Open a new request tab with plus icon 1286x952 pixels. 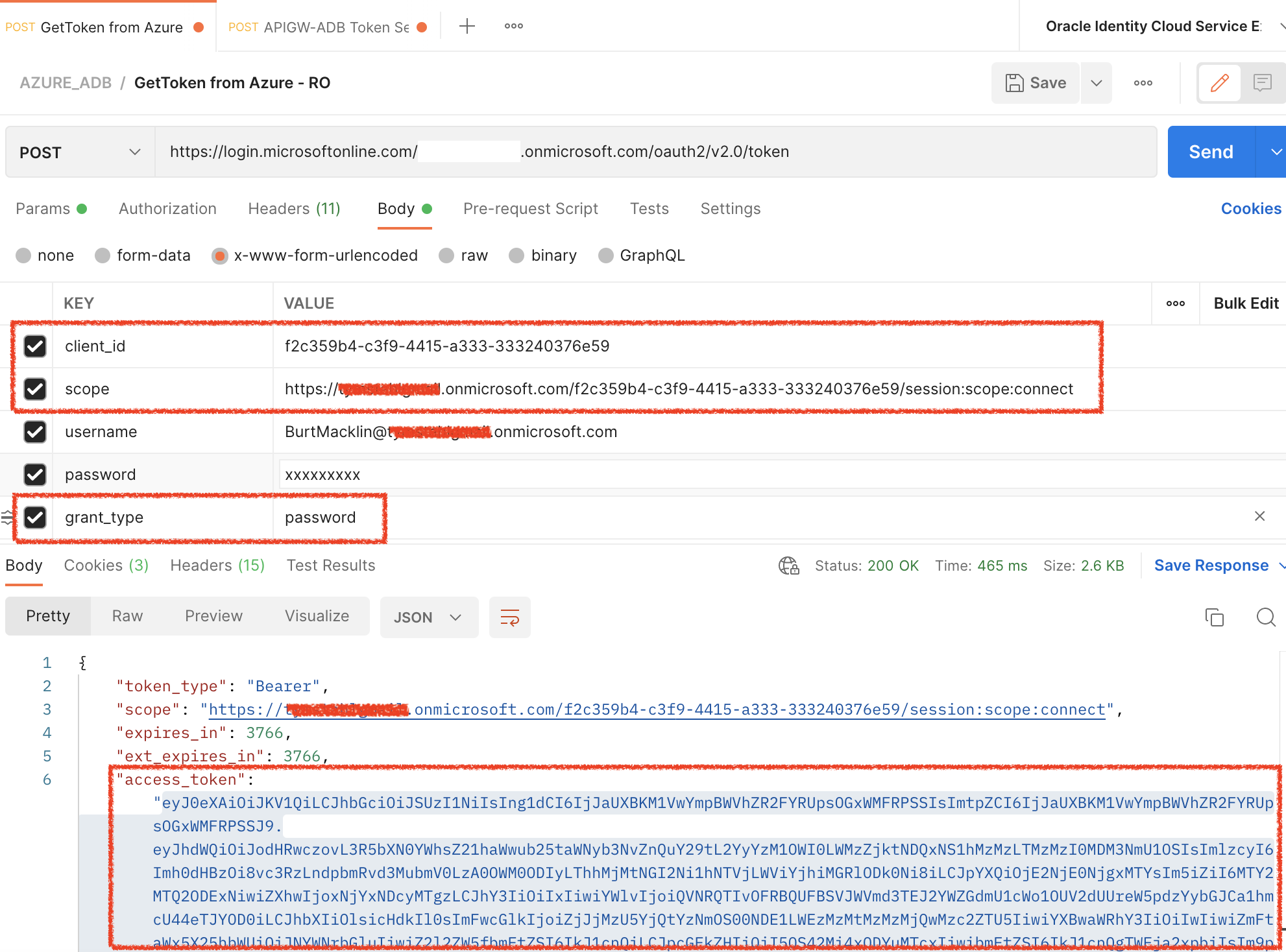[x=467, y=25]
